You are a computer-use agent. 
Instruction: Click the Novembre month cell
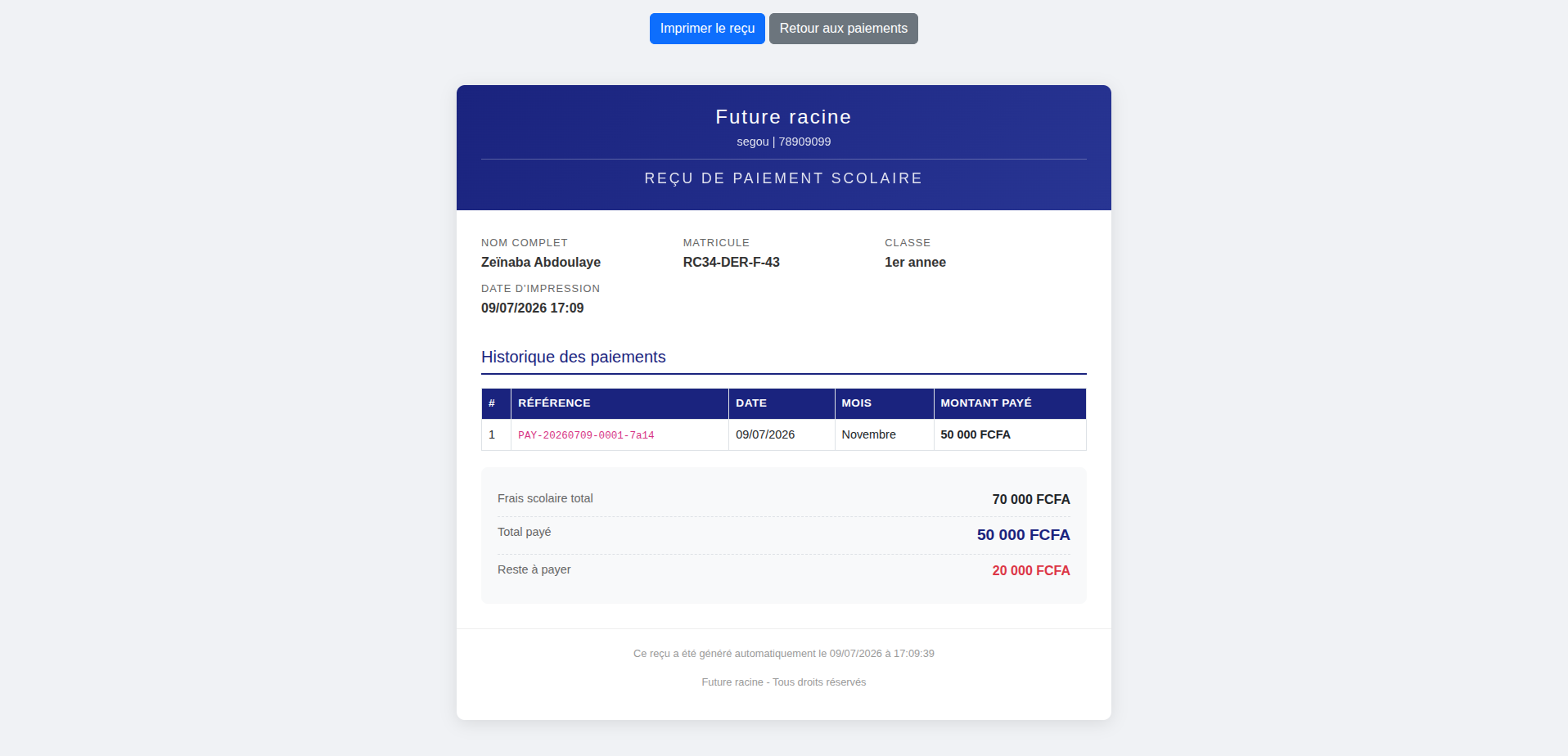868,434
